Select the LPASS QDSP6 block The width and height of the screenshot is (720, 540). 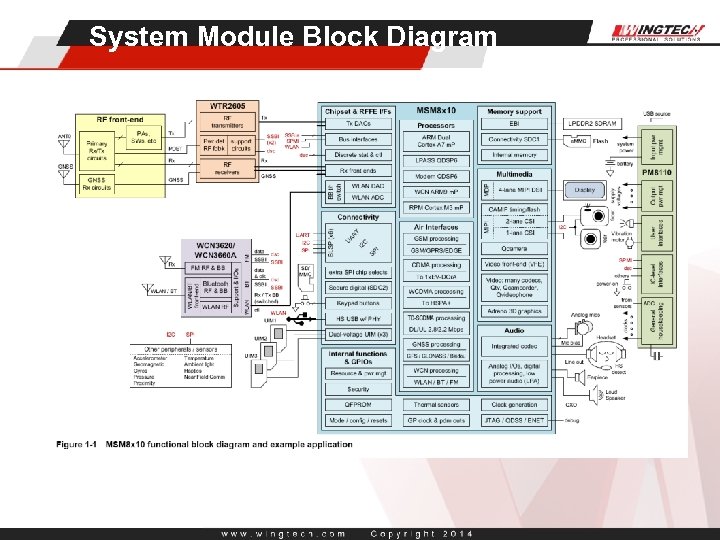point(436,161)
